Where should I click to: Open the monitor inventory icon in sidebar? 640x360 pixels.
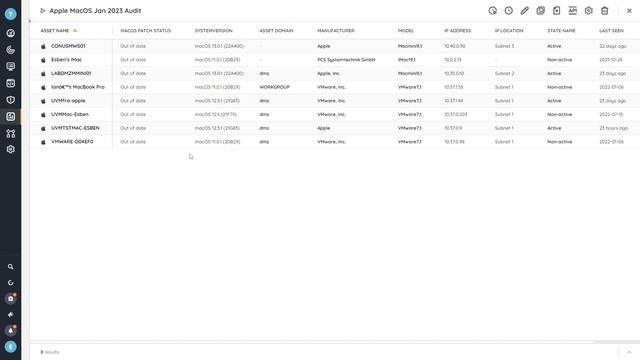point(11,67)
